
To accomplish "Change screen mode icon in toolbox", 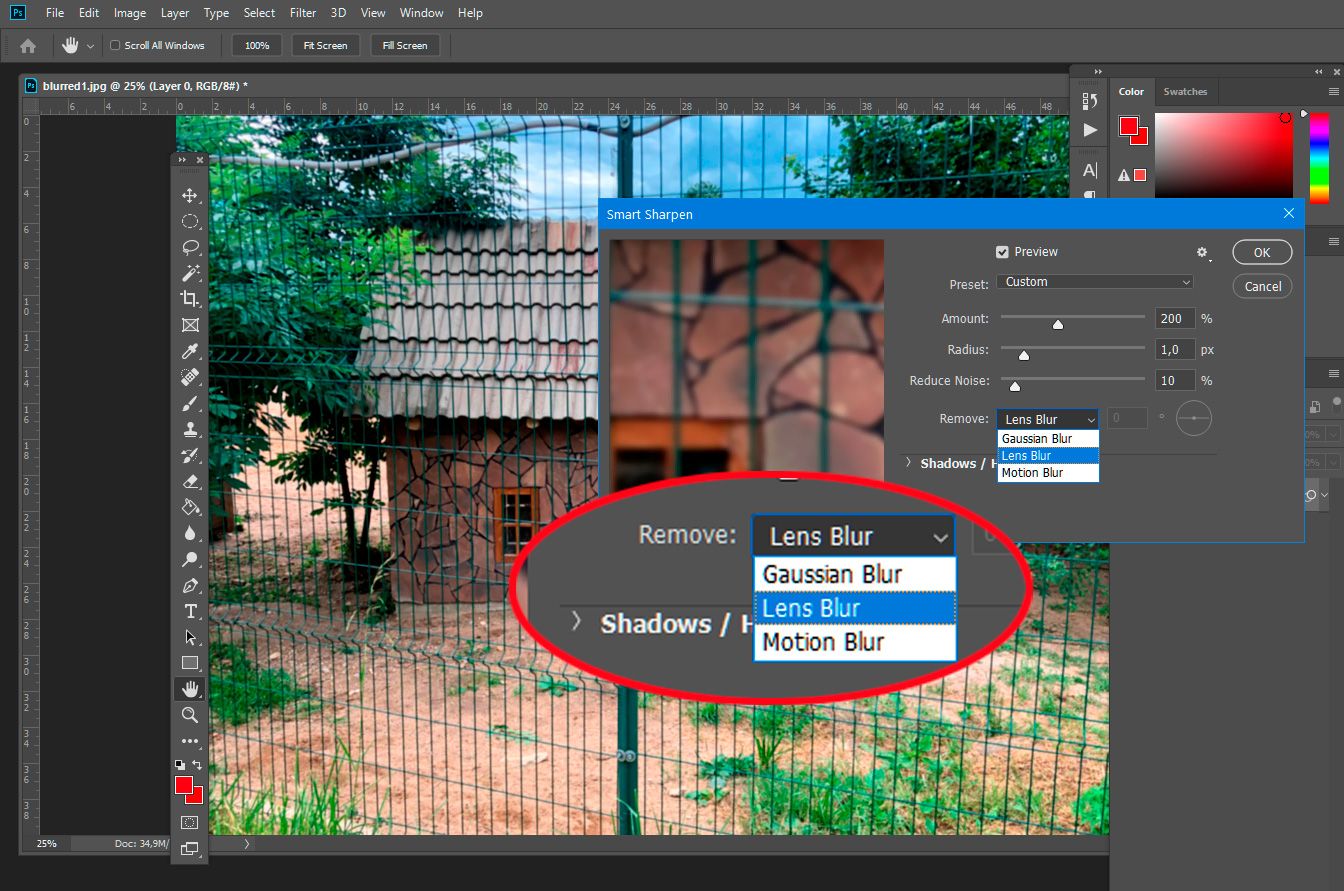I will [x=190, y=849].
